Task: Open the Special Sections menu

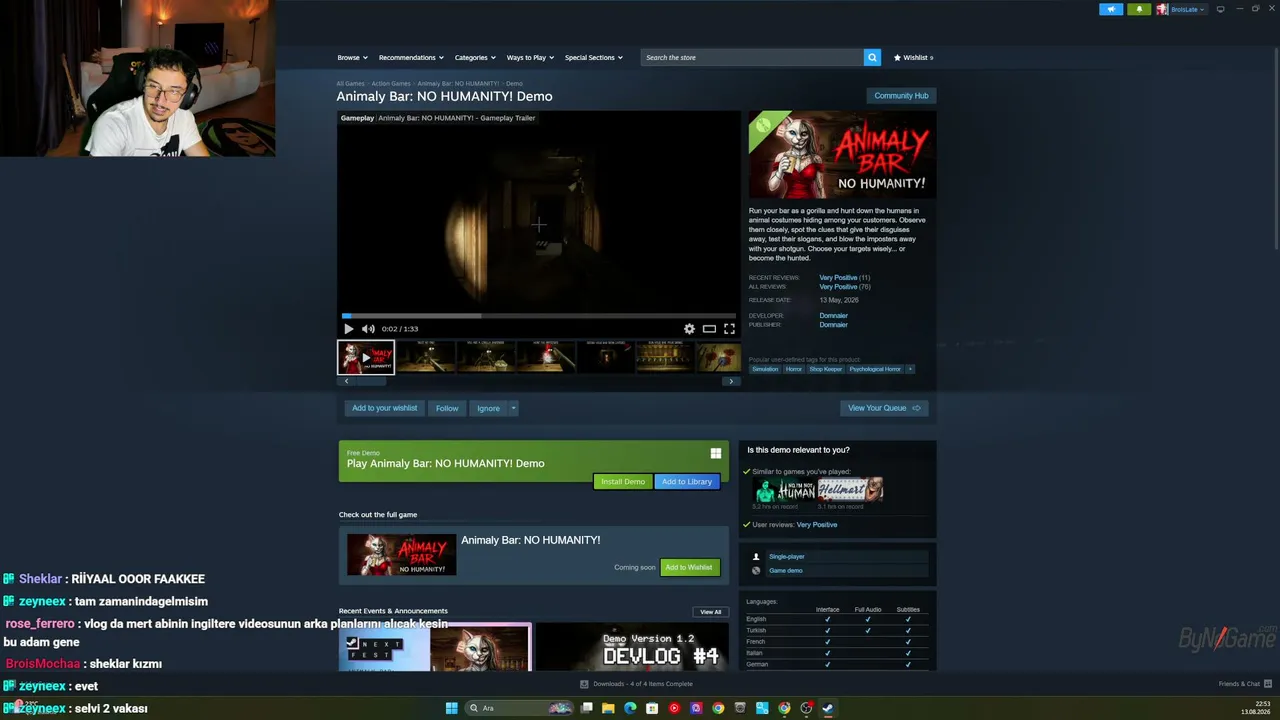Action: click(x=593, y=58)
